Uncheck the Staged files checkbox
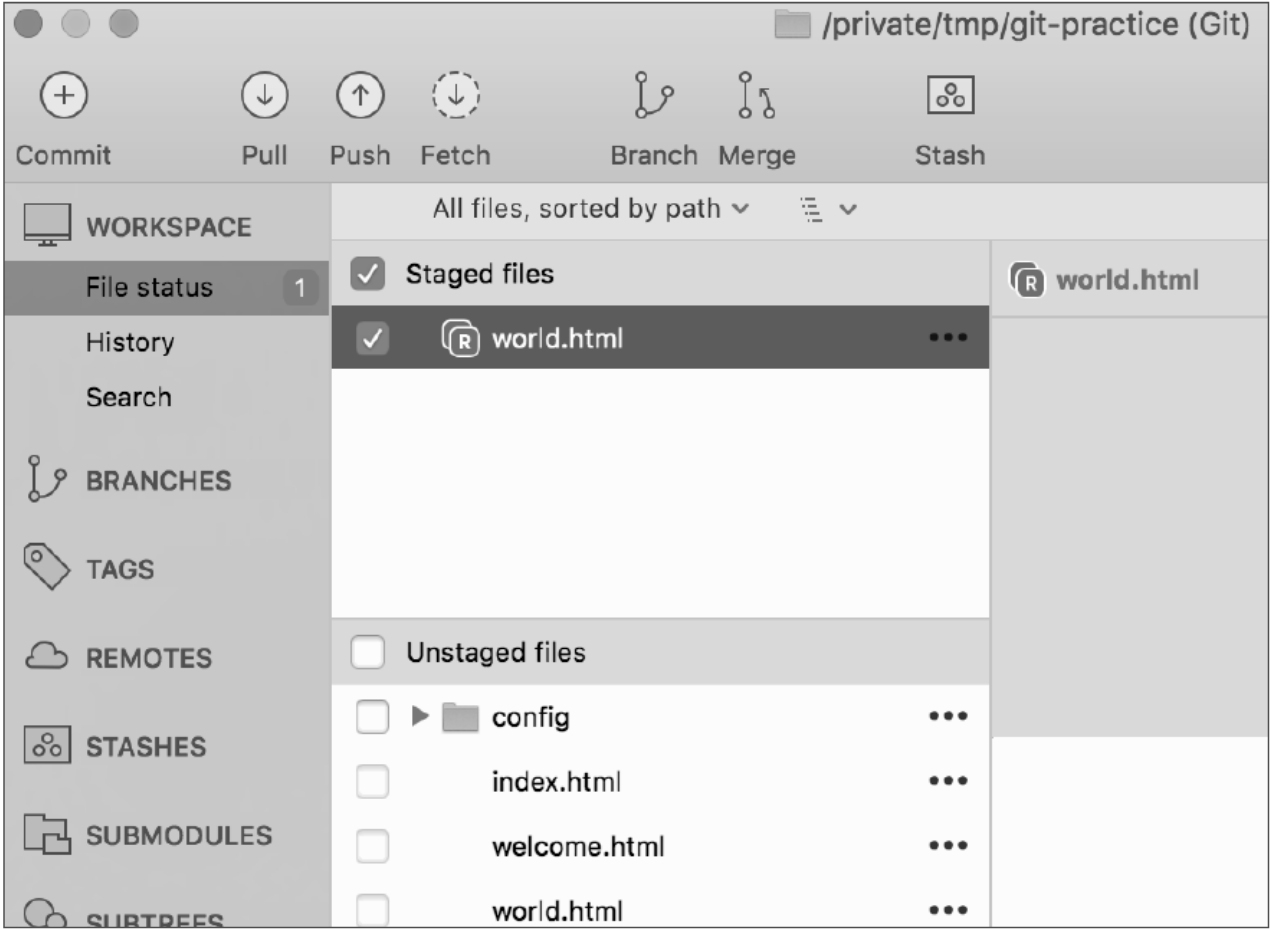Image resolution: width=1273 pixels, height=929 pixels. [367, 275]
